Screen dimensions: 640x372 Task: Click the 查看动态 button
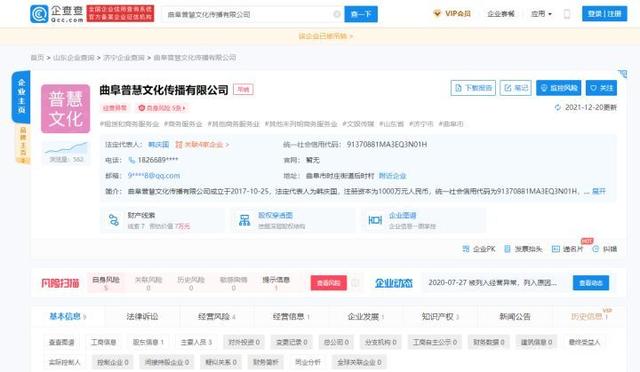pyautogui.click(x=591, y=283)
